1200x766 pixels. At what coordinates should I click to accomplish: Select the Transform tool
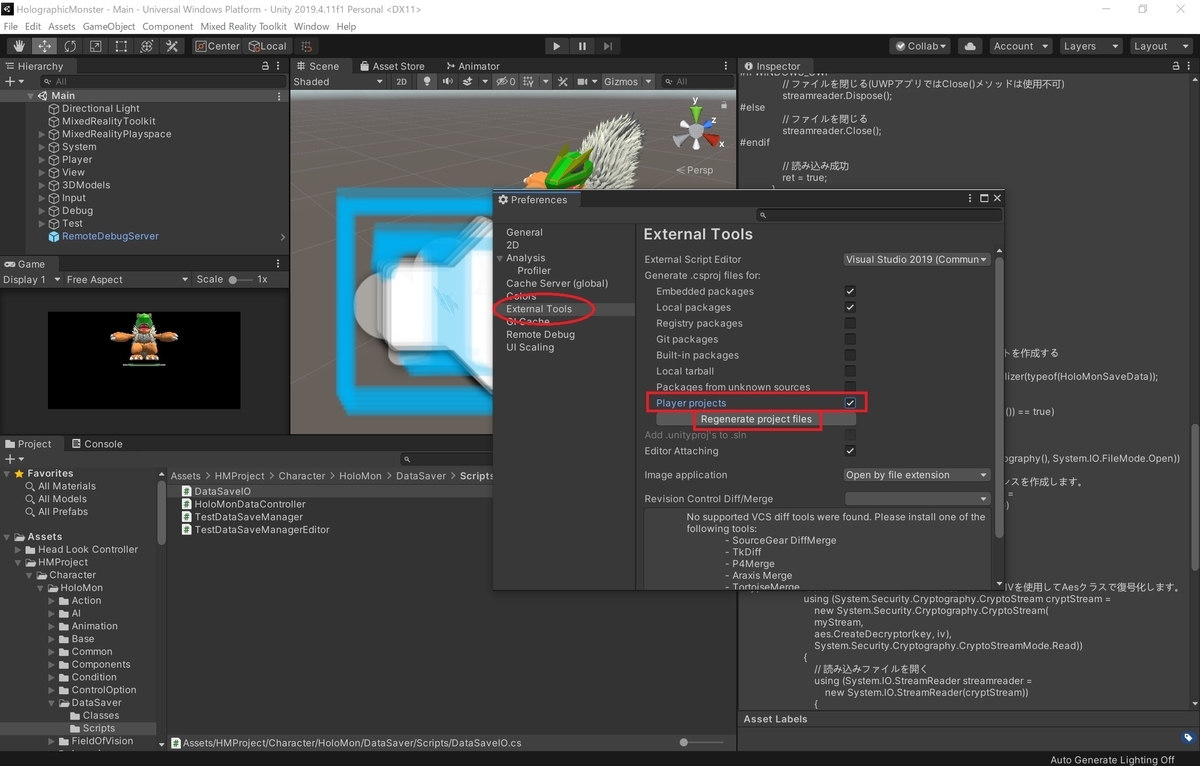click(146, 46)
